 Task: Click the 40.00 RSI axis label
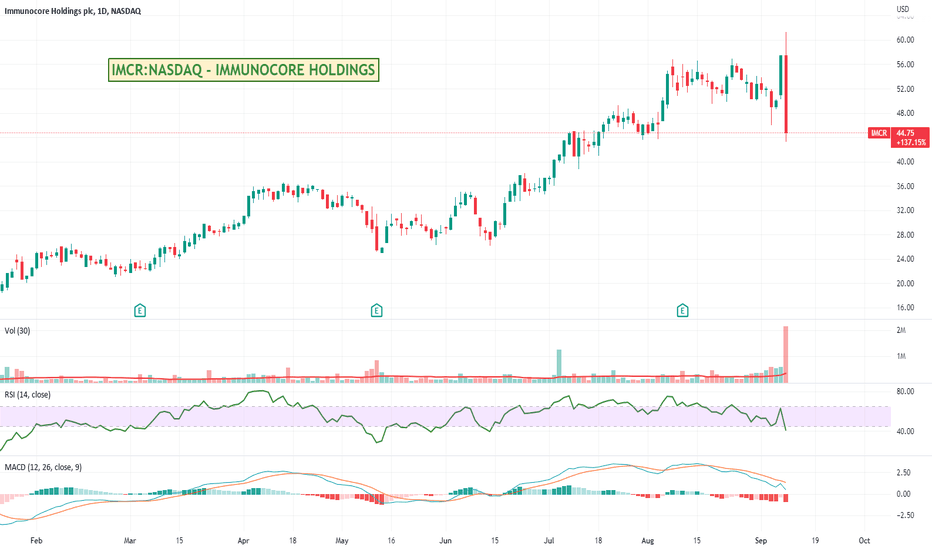(x=905, y=431)
